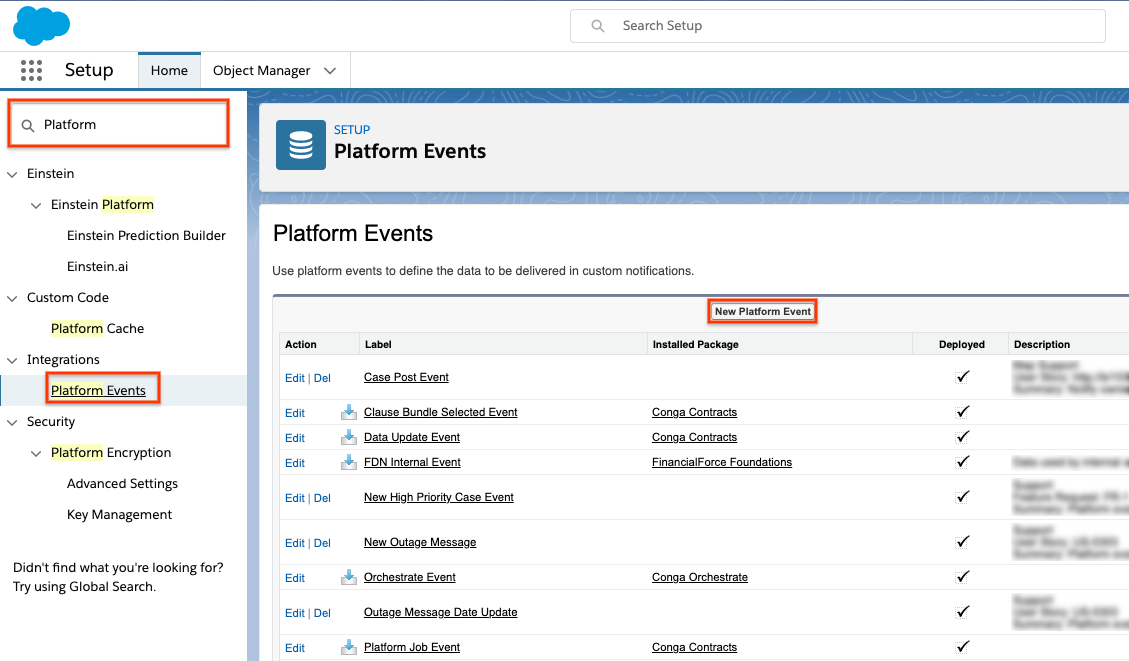The image size is (1129, 661).
Task: Click the installed package icon beside Clause Bundle Selected Event
Action: point(348,412)
